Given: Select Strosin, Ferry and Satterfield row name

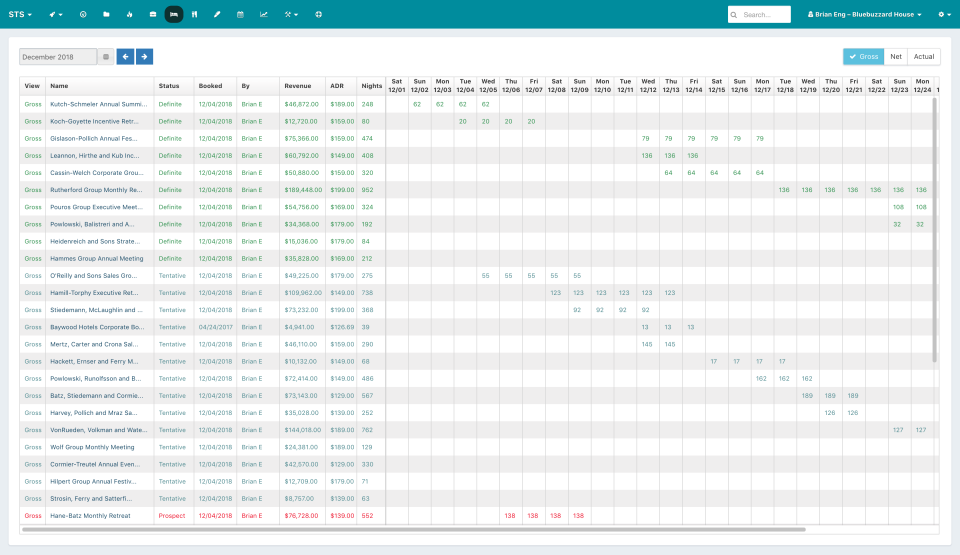Looking at the screenshot, I should [91, 499].
